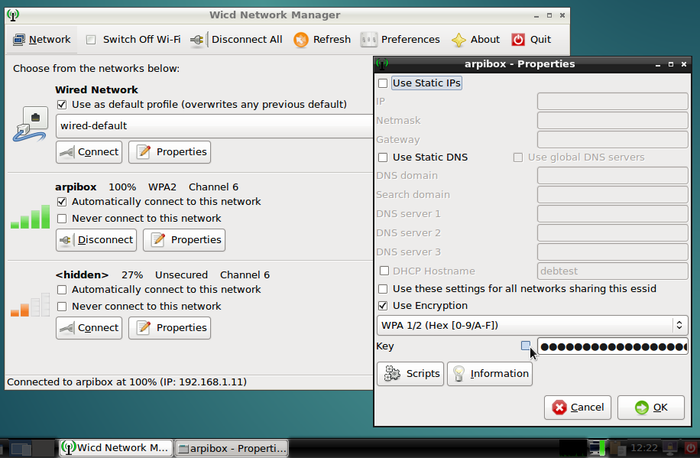Image resolution: width=700 pixels, height=458 pixels.
Task: Open arpibox Properties from network list
Action: [184, 240]
